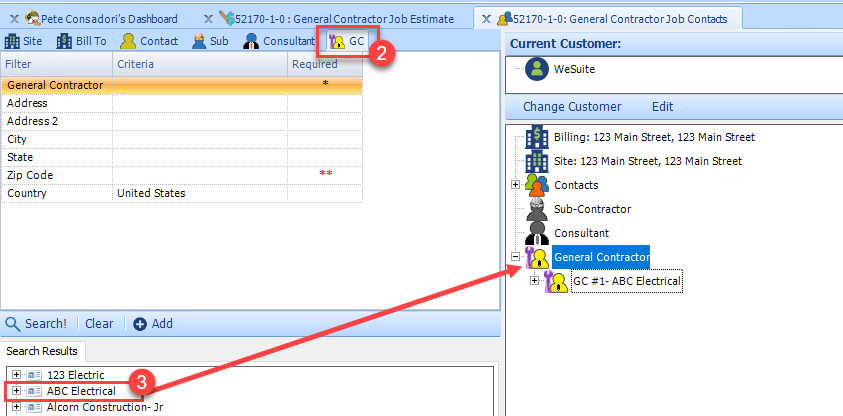Click the yellow Contact person icon
Image resolution: width=843 pixels, height=416 pixels.
click(x=128, y=41)
